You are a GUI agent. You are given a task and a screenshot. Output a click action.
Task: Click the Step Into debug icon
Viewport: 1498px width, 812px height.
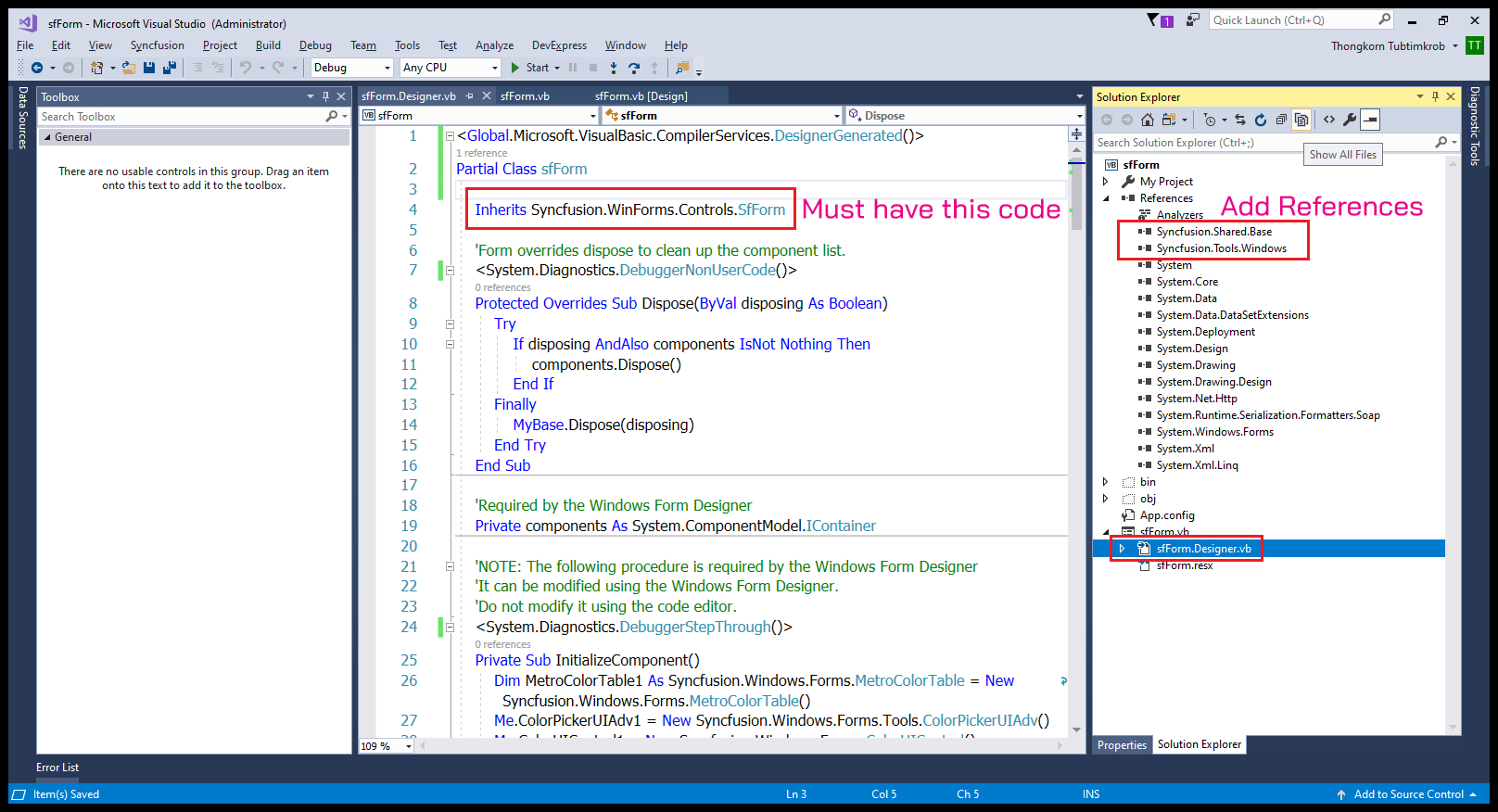tap(614, 68)
